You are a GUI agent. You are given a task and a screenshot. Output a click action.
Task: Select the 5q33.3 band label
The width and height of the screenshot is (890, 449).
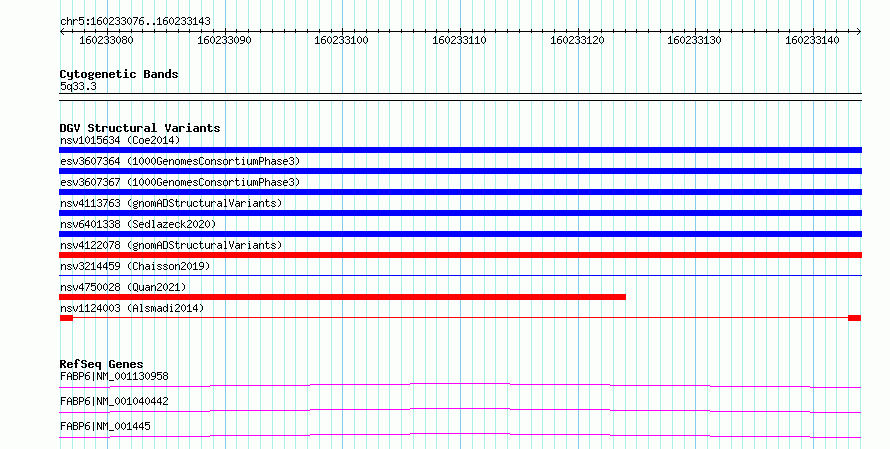[x=78, y=86]
